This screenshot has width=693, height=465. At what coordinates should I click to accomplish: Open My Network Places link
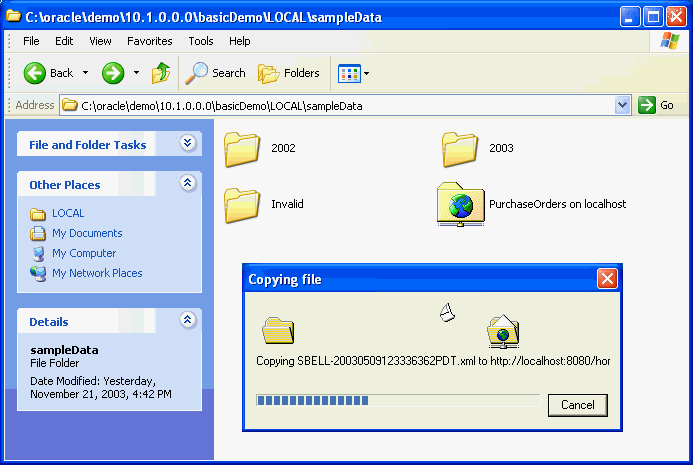pyautogui.click(x=97, y=273)
